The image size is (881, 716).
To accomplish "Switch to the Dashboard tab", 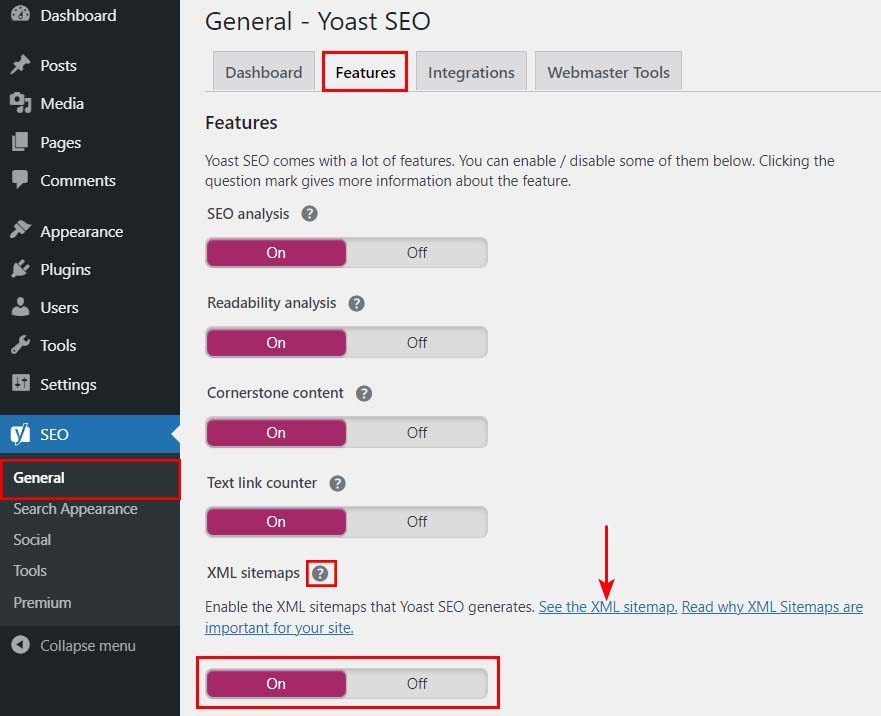I will tap(264, 72).
